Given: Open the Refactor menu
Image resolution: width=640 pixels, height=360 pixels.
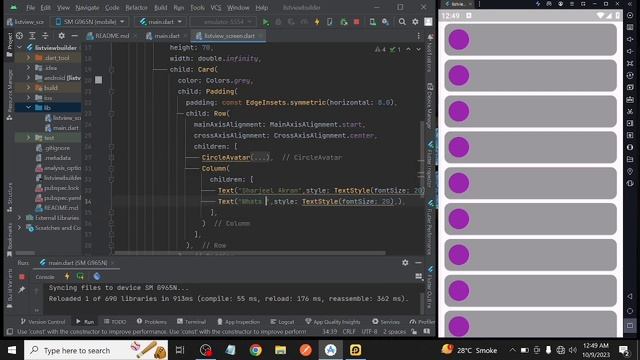Looking at the screenshot, I should tap(136, 7).
